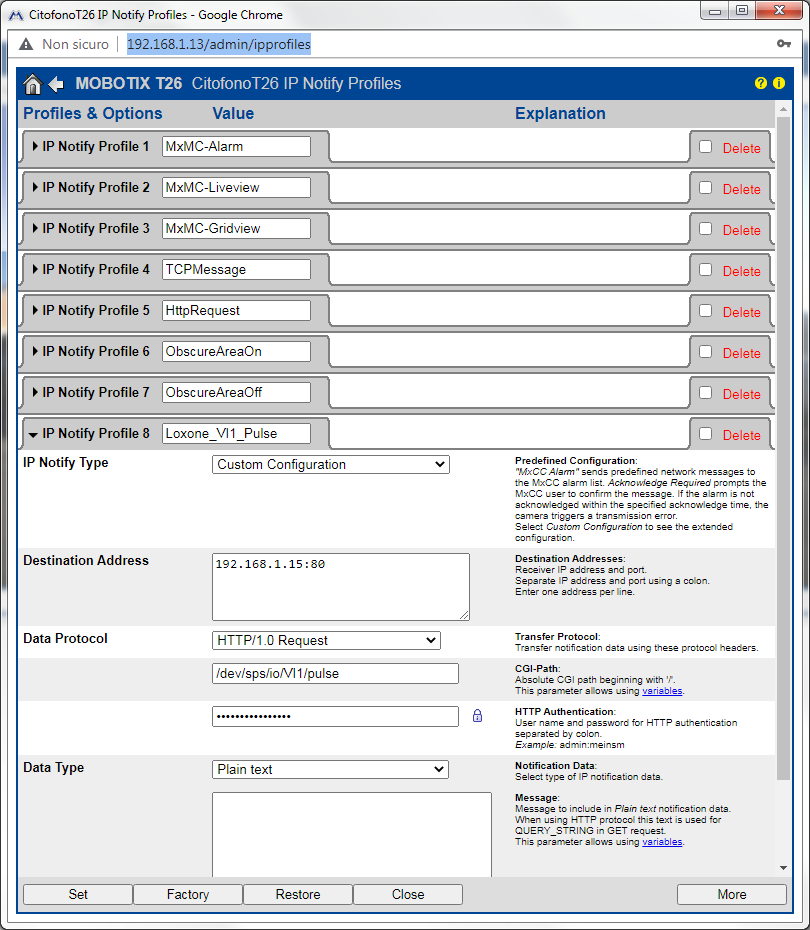
Task: Expand IP Notify Profile 6
Action: click(35, 351)
